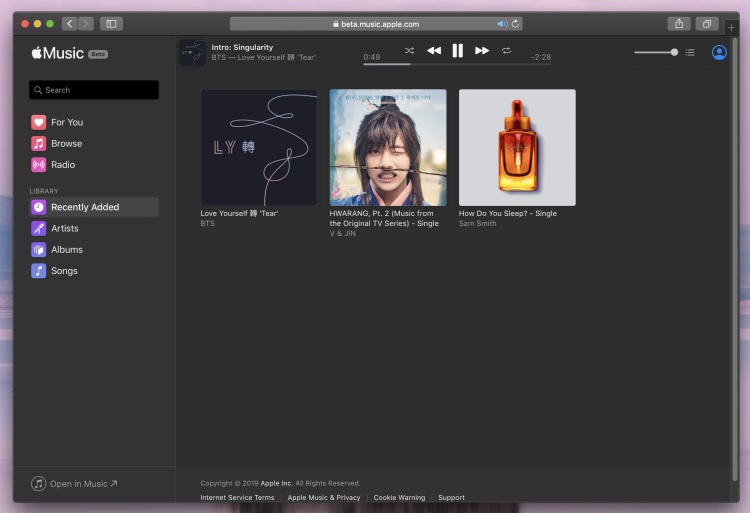The width and height of the screenshot is (750, 513).
Task: Click the Albums stack icon
Action: click(39, 250)
